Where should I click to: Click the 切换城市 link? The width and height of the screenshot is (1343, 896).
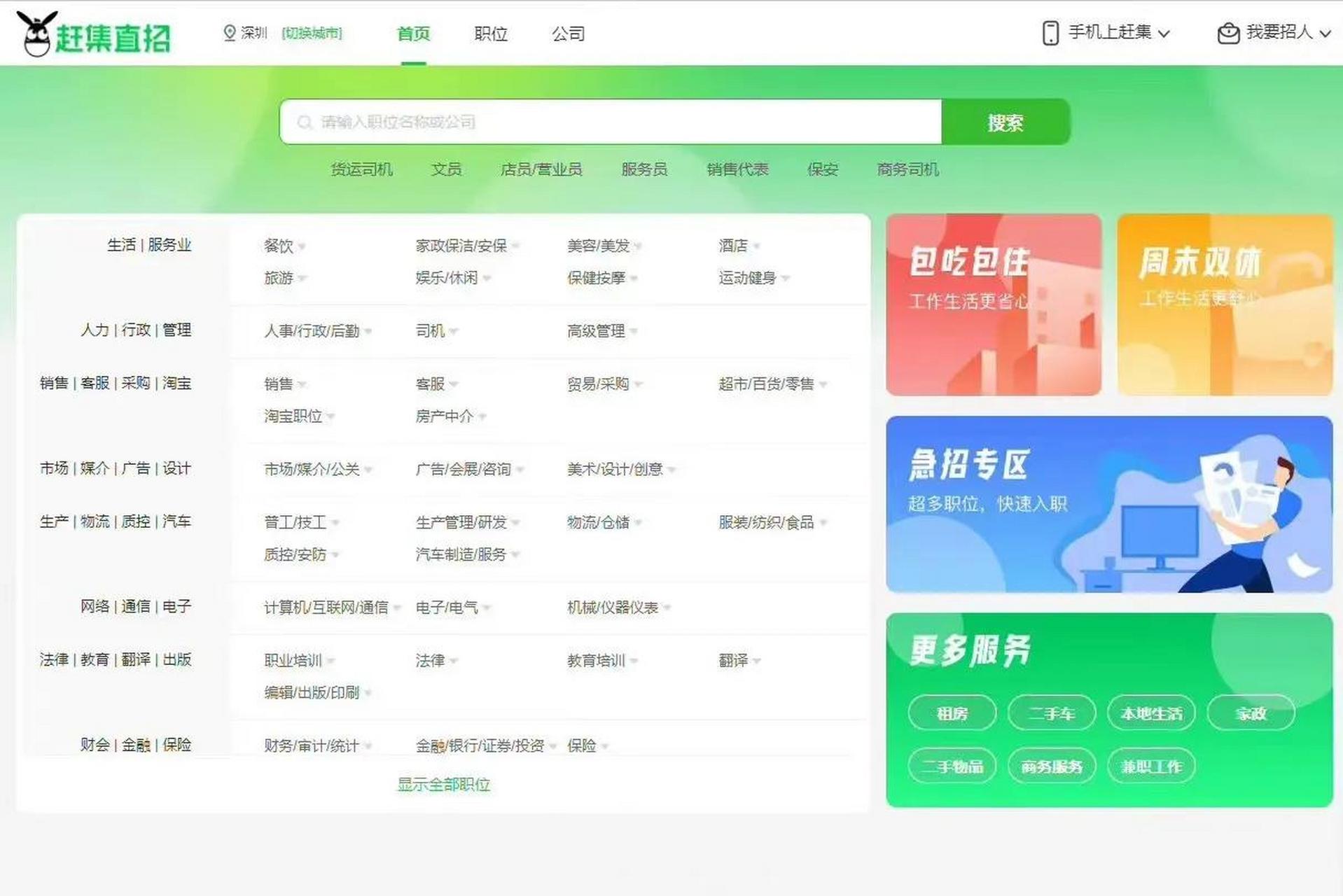(x=312, y=33)
